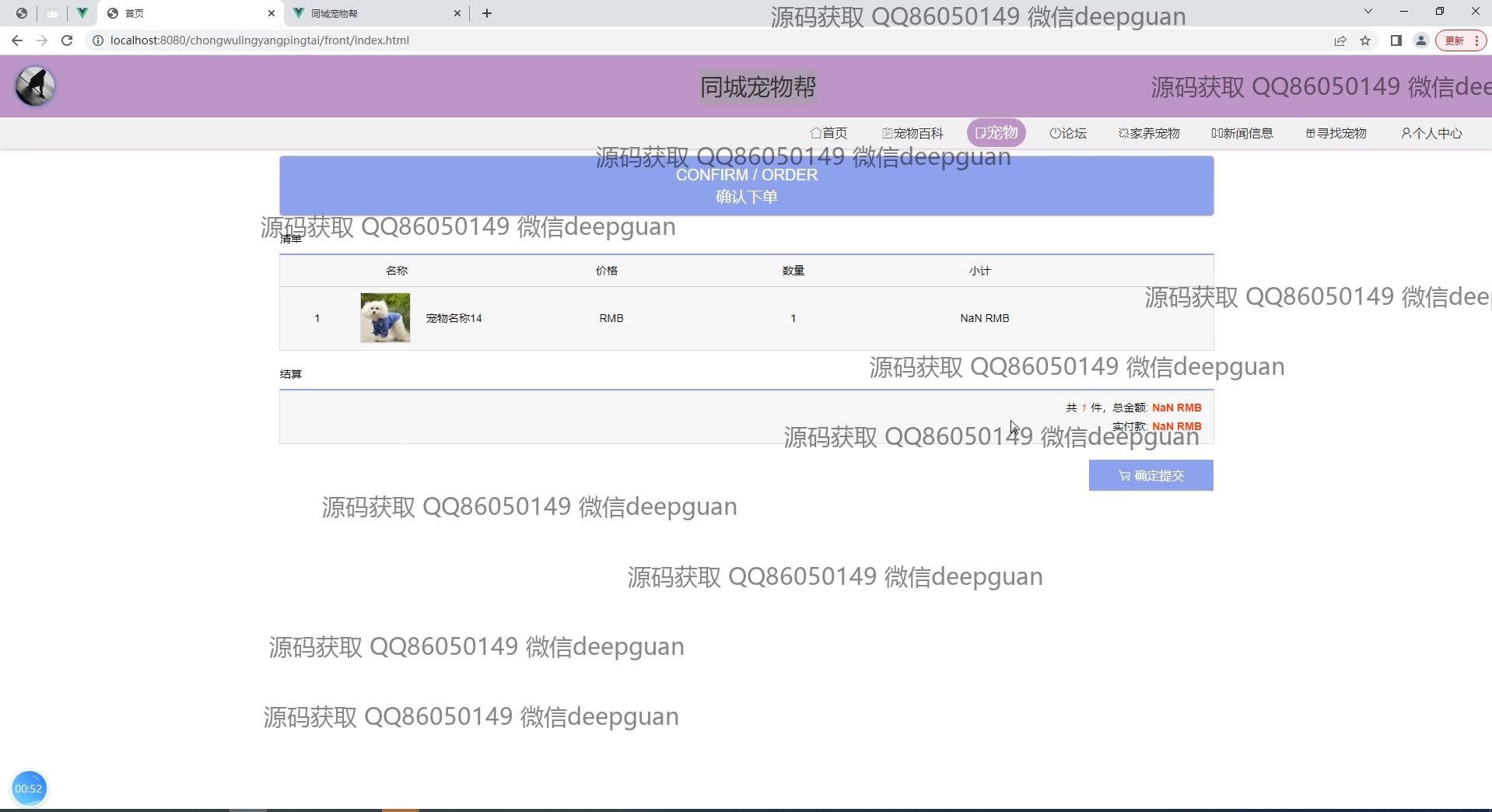Reload the current browser page
Viewport: 1492px width, 812px height.
tap(67, 40)
